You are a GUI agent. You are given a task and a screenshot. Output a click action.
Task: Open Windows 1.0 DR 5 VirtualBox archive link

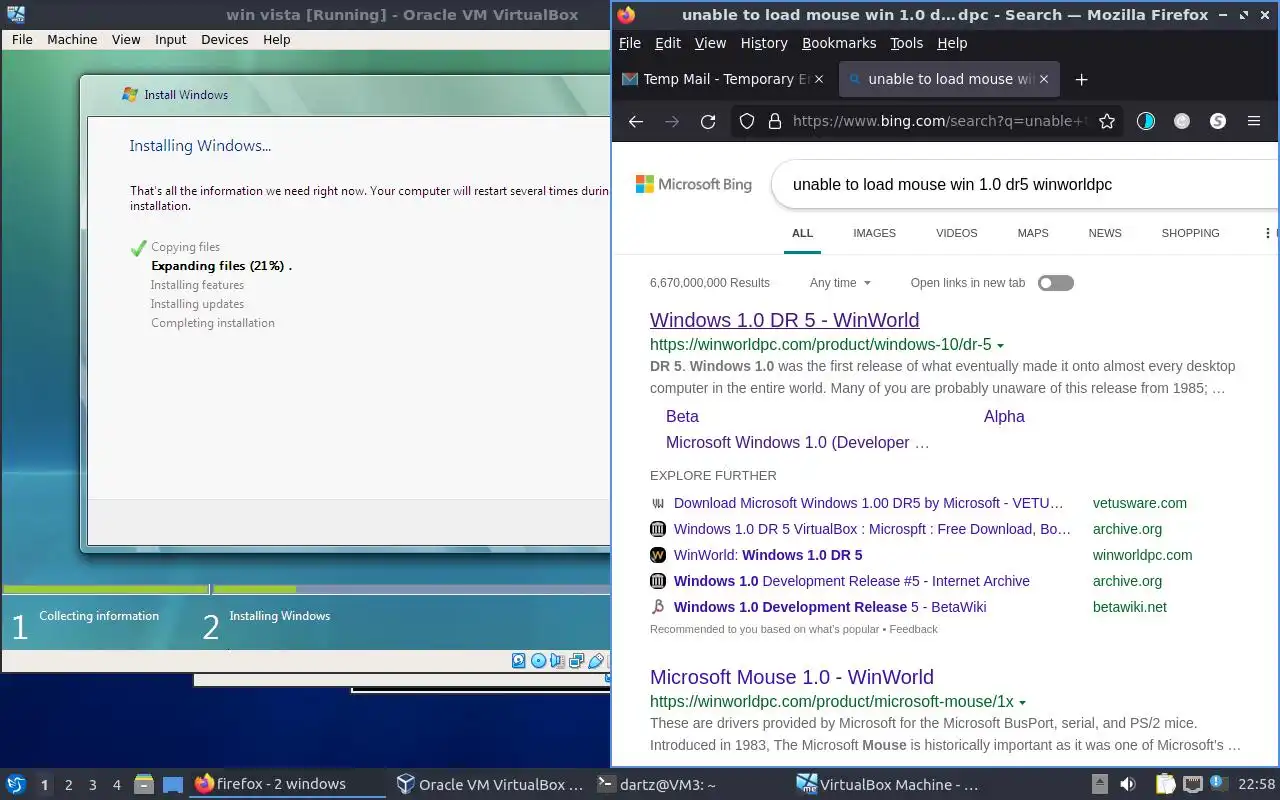pos(872,529)
